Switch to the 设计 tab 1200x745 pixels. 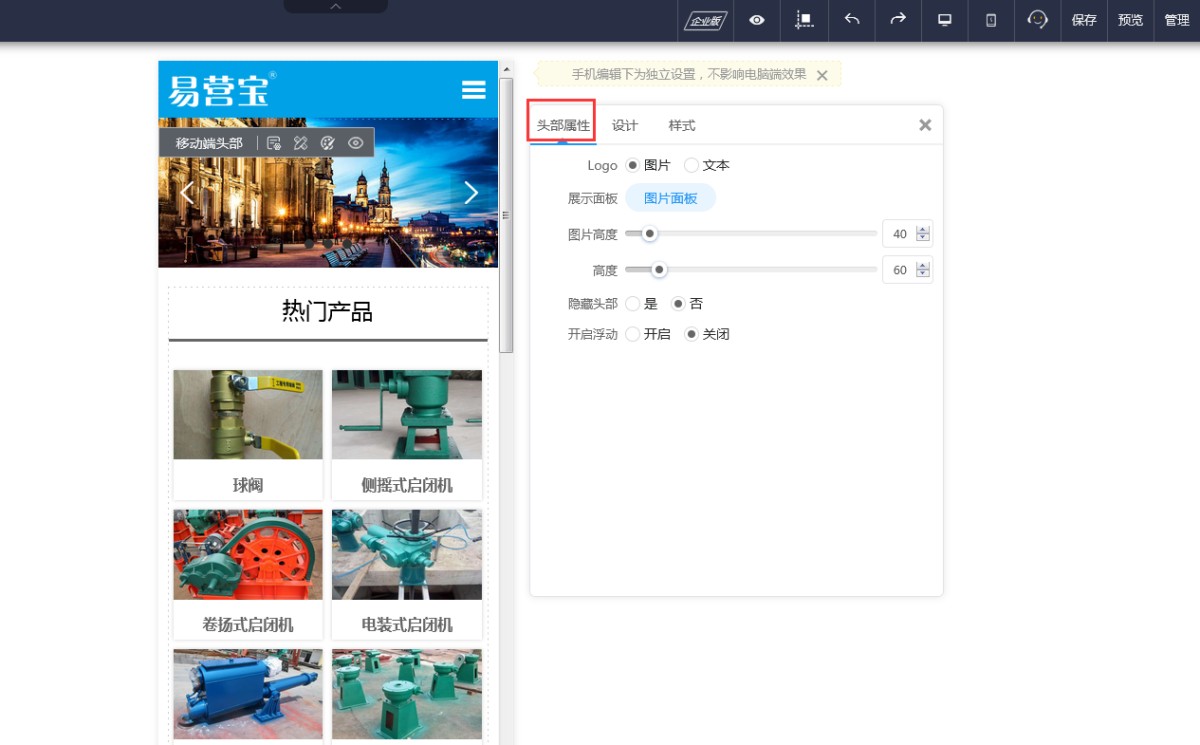click(x=625, y=125)
